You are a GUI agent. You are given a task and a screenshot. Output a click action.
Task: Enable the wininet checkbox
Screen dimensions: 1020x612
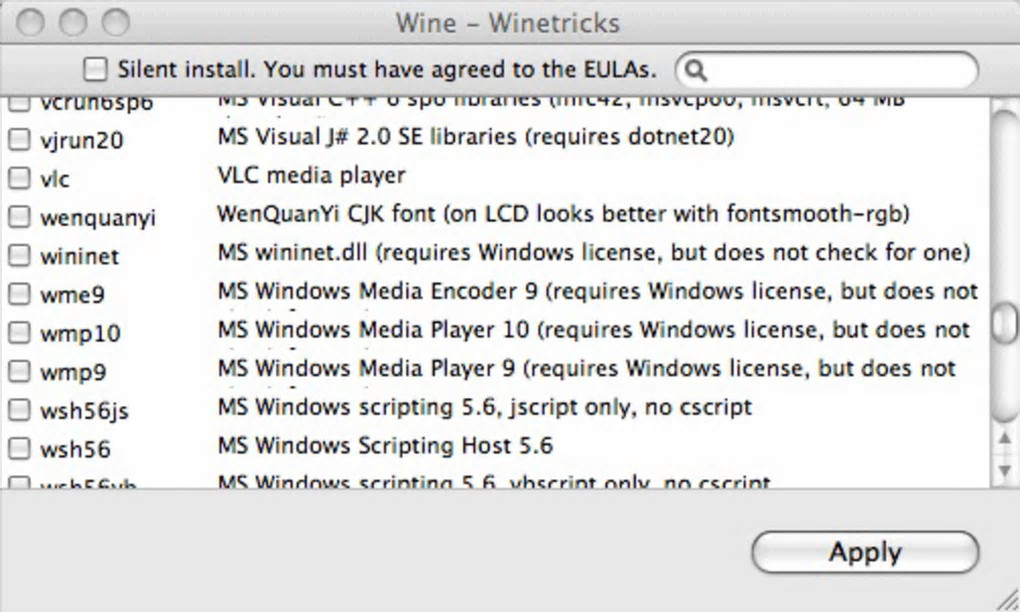click(x=19, y=256)
